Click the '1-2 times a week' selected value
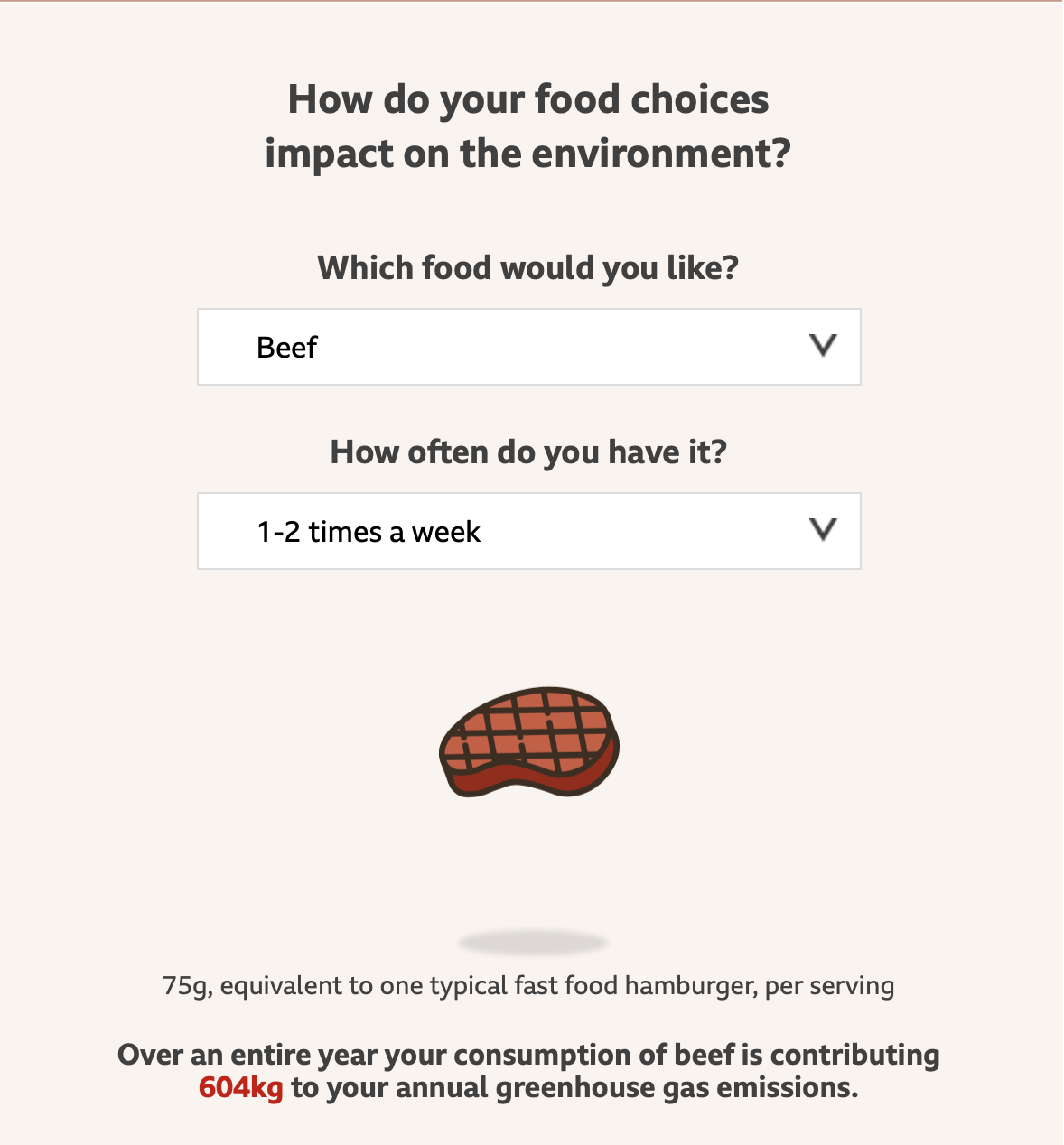 (x=369, y=532)
